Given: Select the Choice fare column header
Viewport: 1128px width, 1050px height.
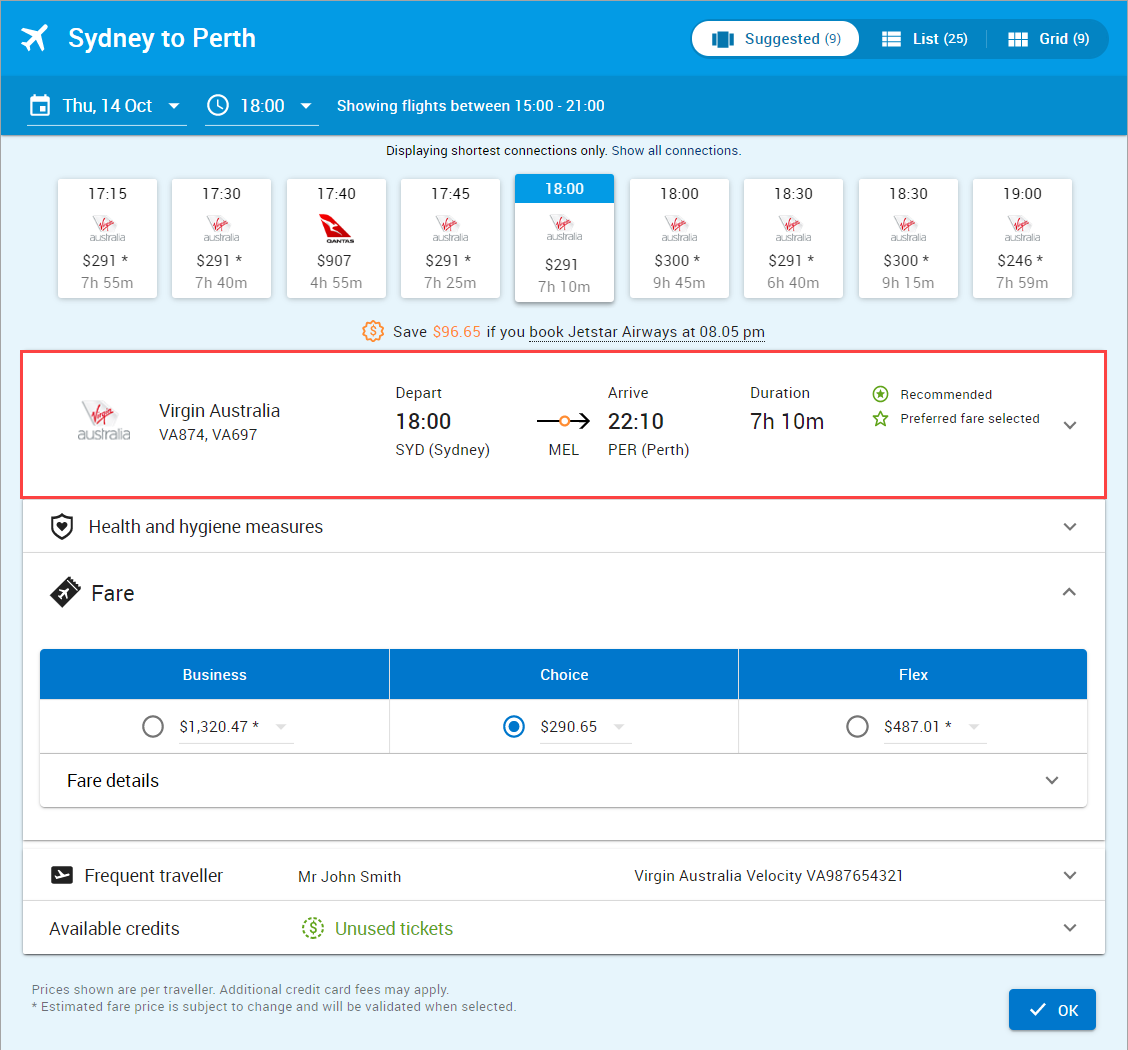Looking at the screenshot, I should coord(564,675).
